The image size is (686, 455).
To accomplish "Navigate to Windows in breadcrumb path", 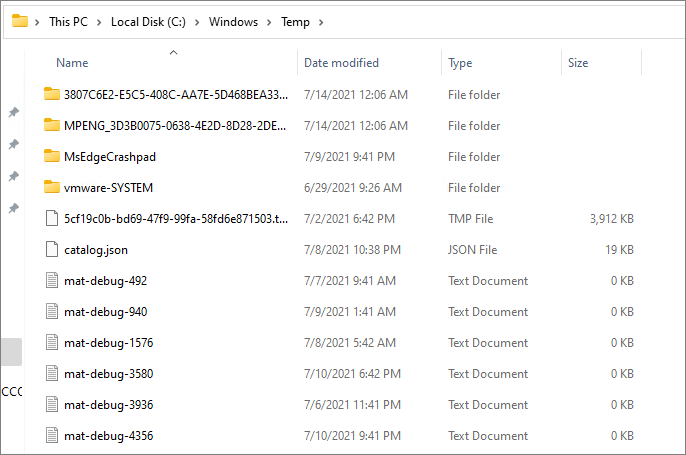I will (233, 22).
